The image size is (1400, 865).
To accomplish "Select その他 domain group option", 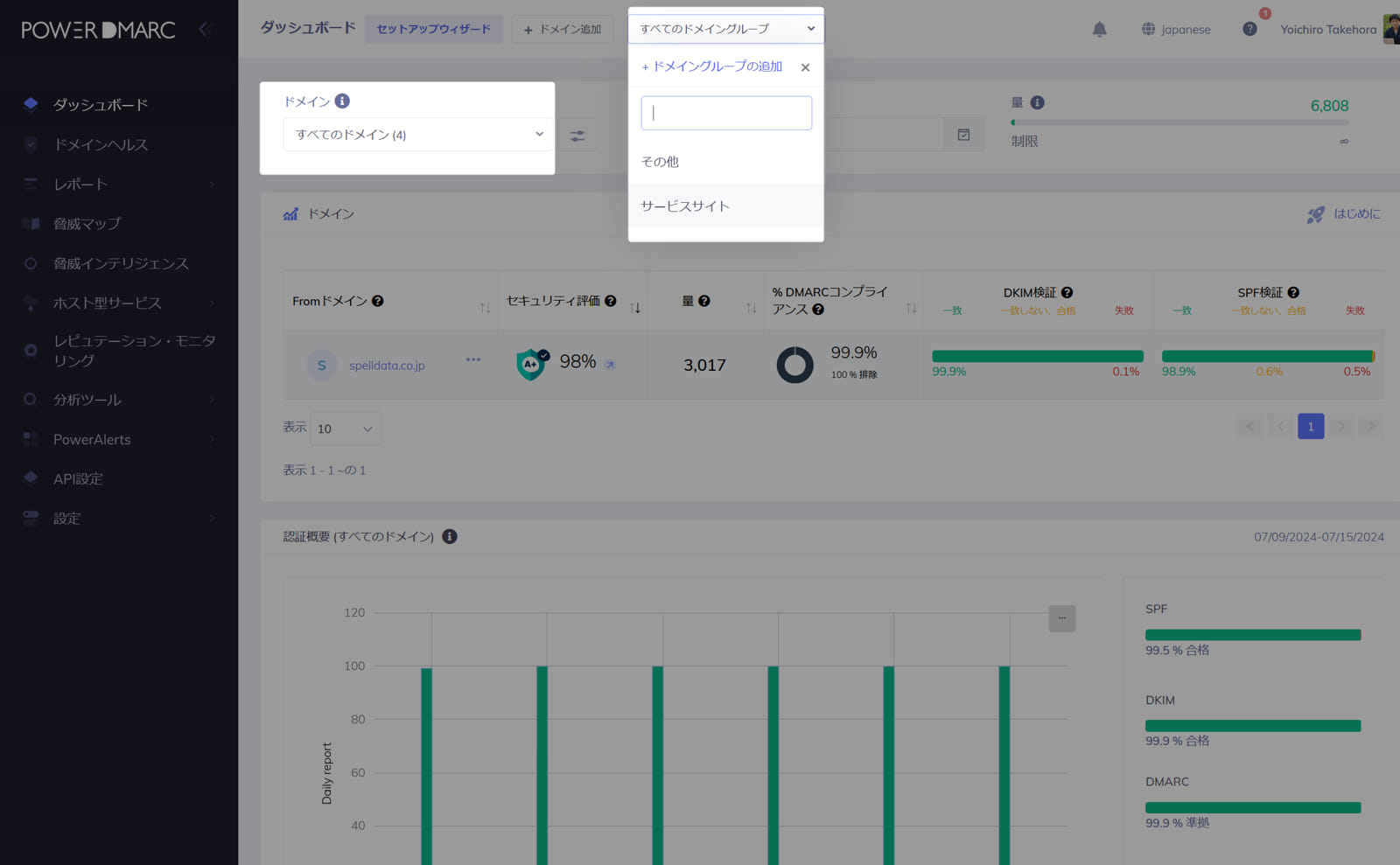I will pos(726,162).
